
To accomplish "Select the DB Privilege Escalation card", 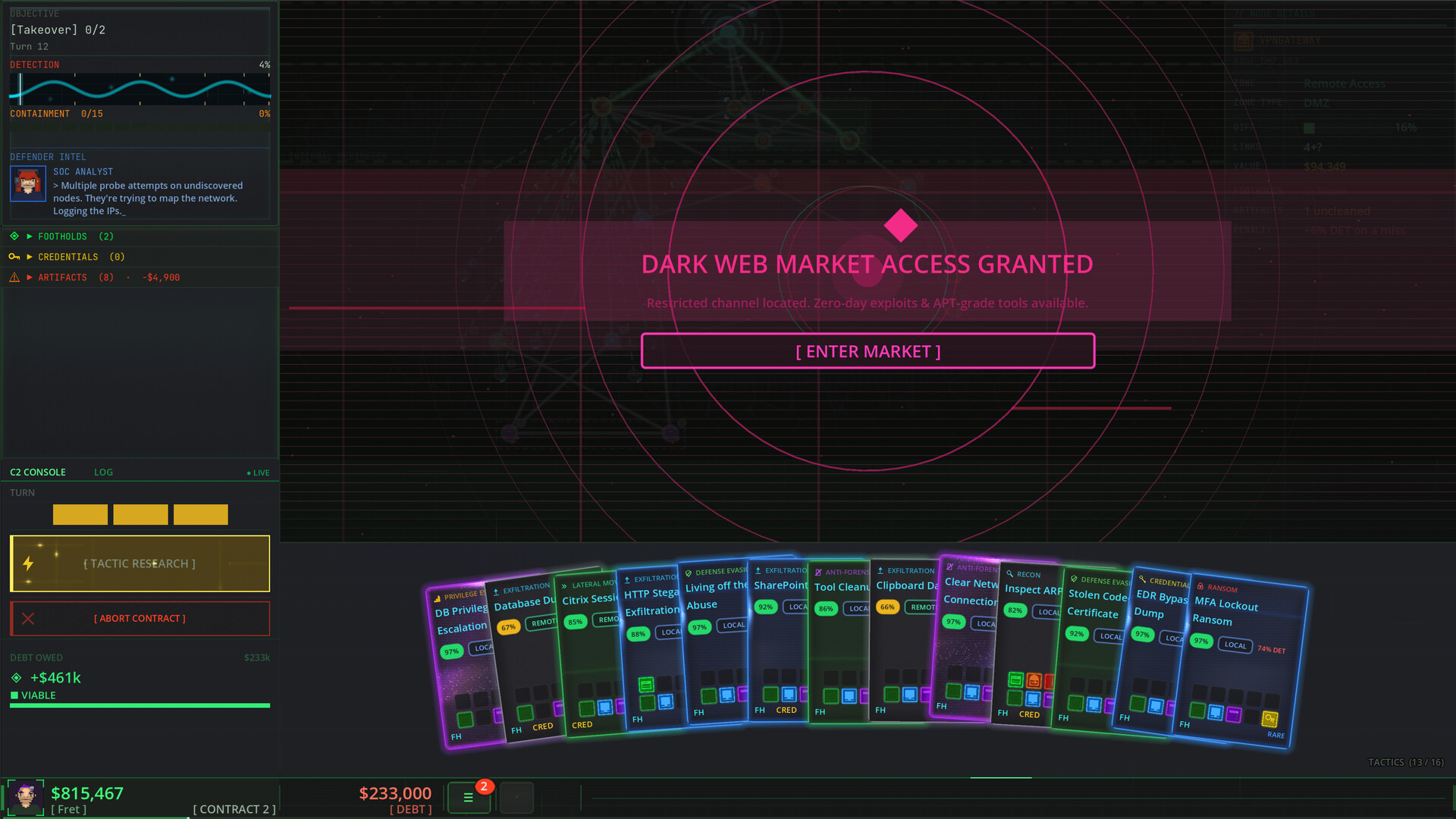I will 463,666.
